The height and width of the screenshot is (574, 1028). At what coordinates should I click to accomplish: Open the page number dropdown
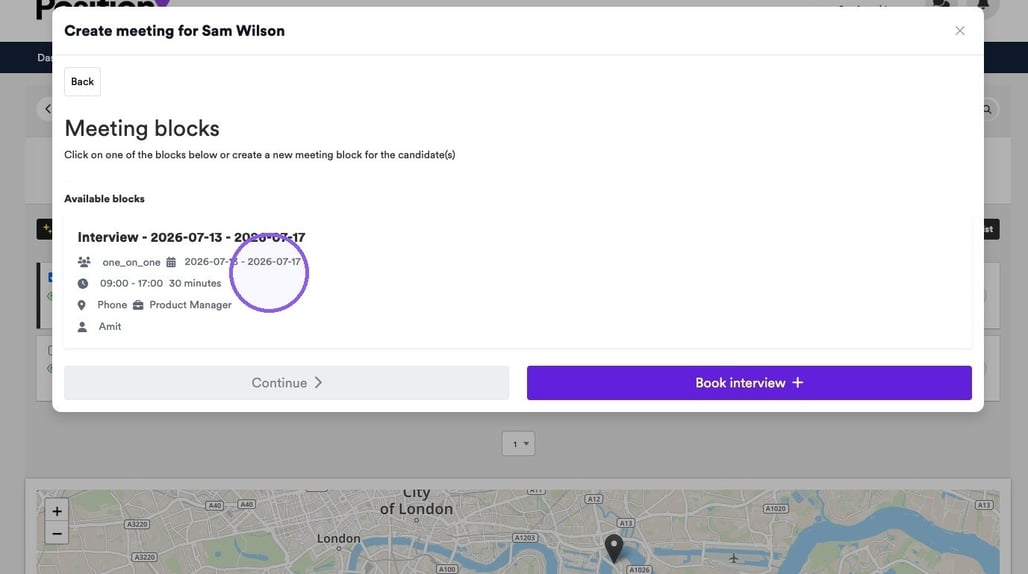(x=519, y=444)
